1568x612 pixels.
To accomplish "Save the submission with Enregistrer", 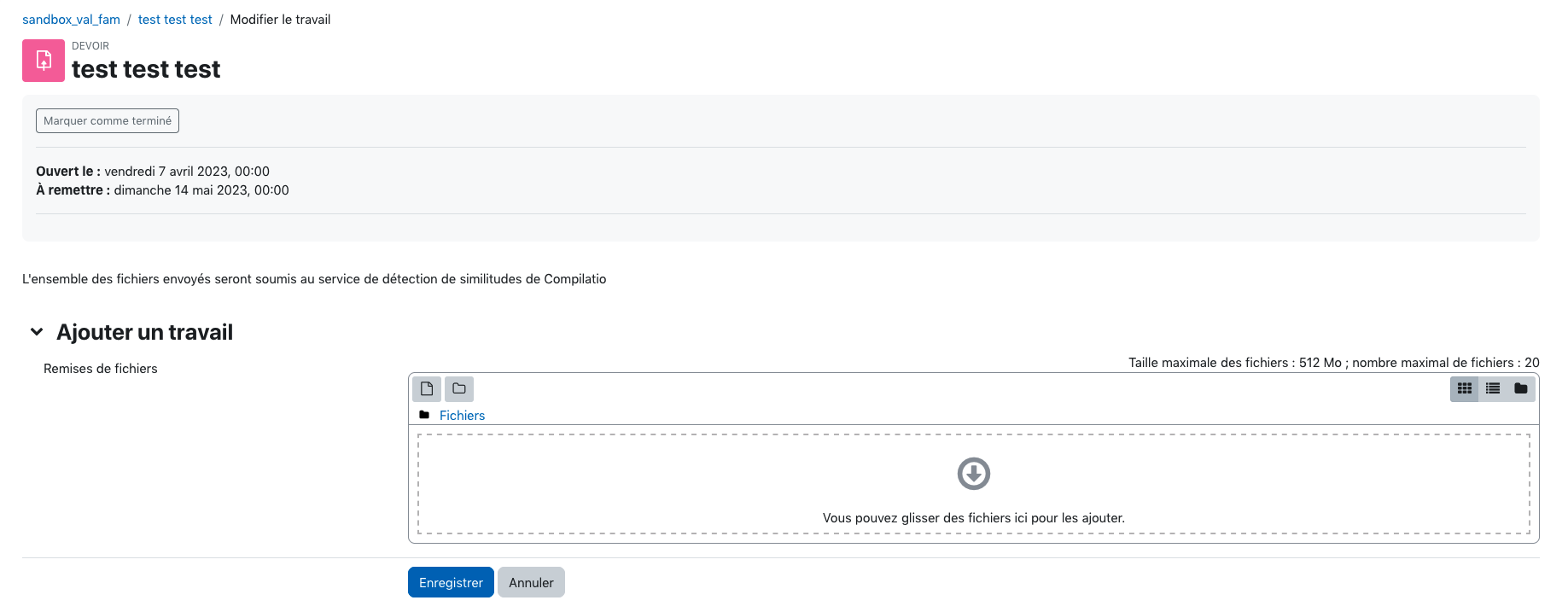I will coord(451,582).
